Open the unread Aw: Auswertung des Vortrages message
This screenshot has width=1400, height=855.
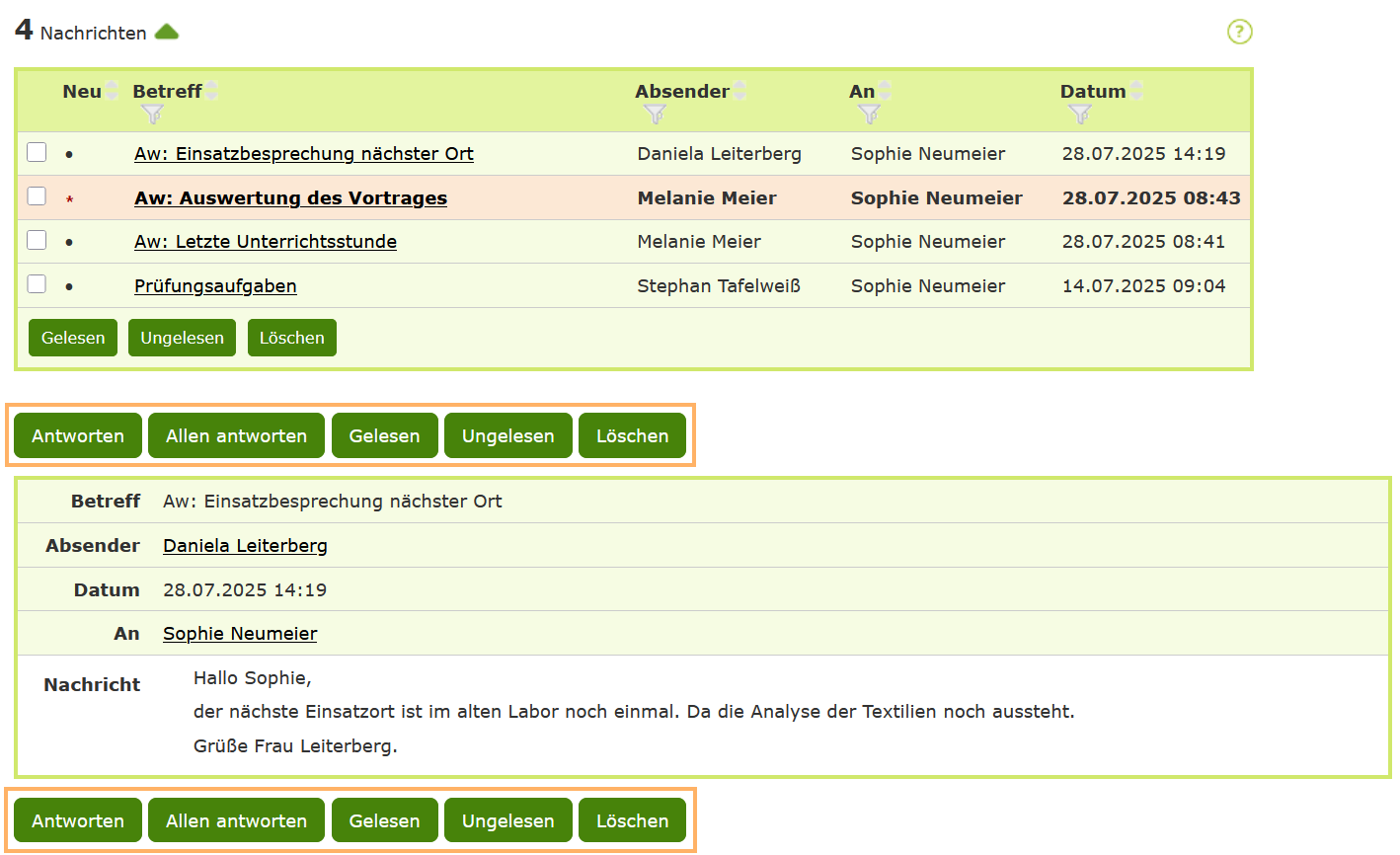point(290,198)
